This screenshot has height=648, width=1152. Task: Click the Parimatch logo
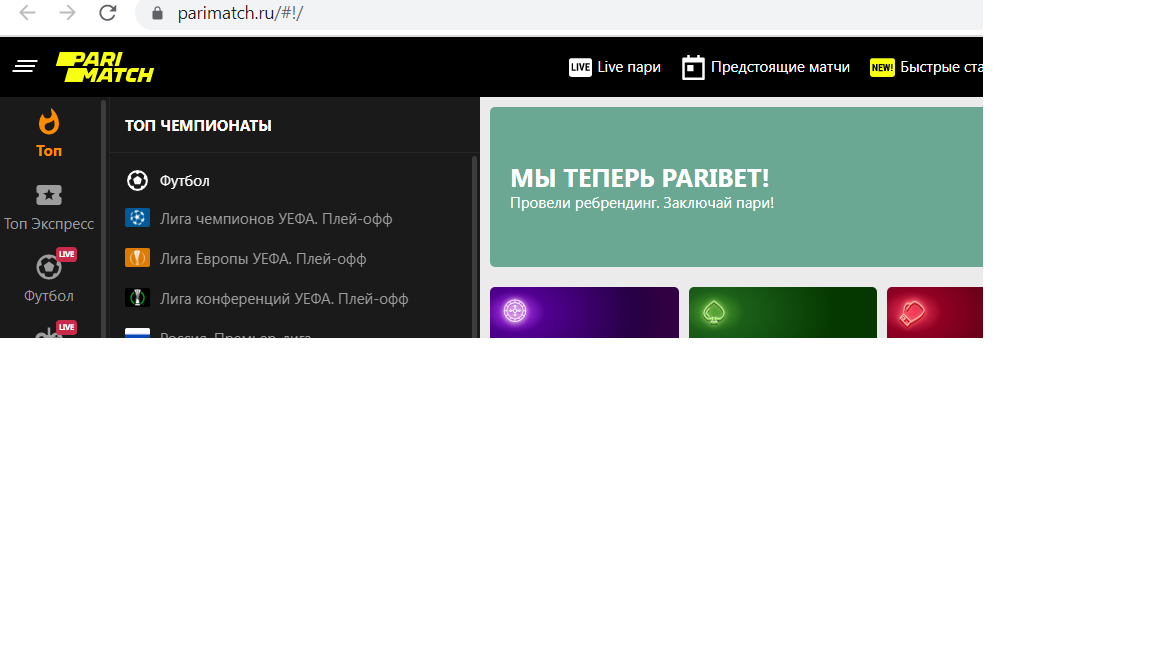click(105, 67)
